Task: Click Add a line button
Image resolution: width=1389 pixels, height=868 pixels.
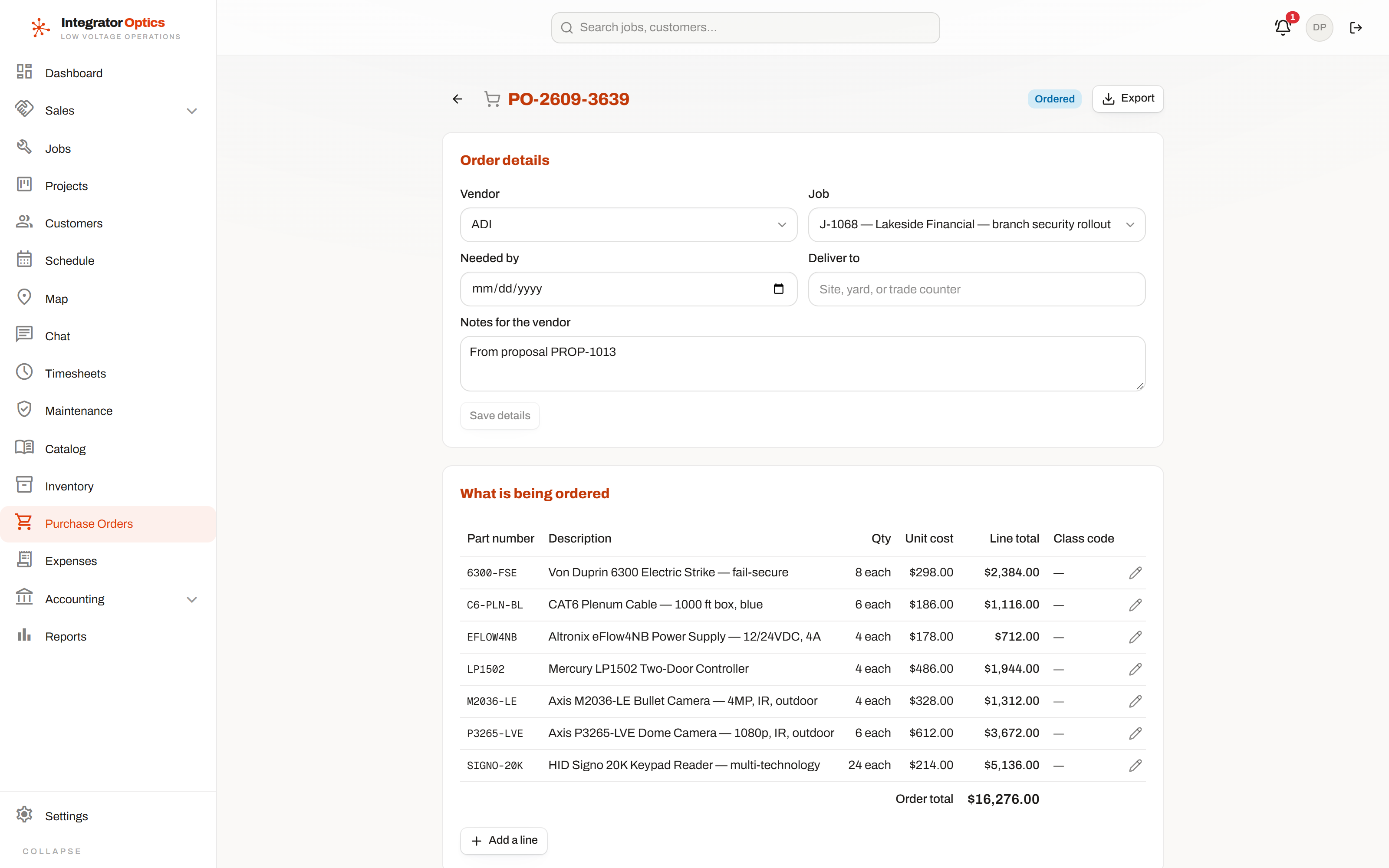Action: point(504,841)
